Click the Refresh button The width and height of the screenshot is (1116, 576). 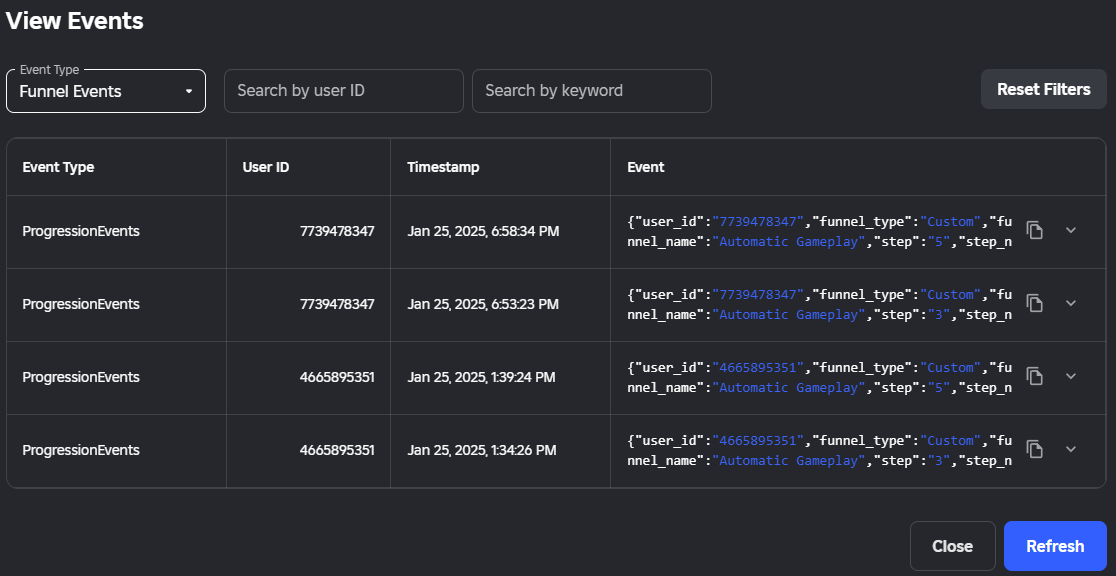pyautogui.click(x=1055, y=546)
